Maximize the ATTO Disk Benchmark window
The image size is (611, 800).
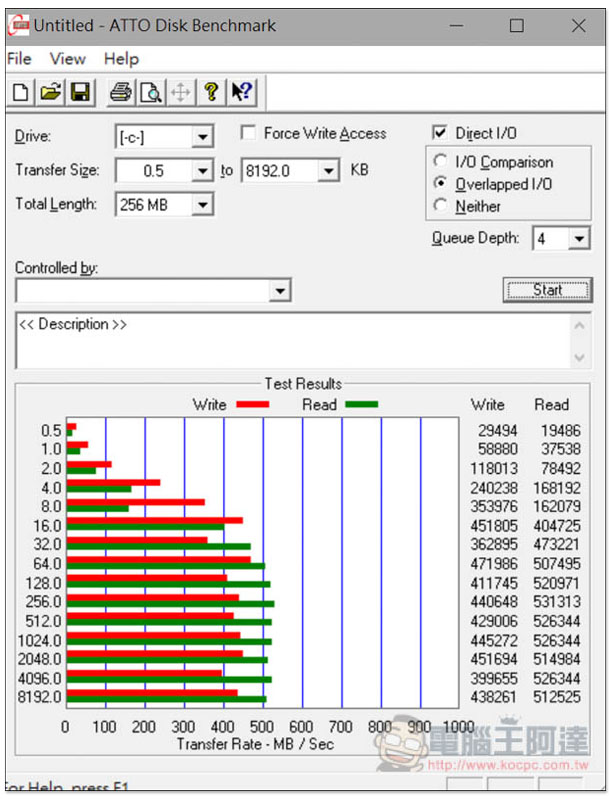[517, 25]
